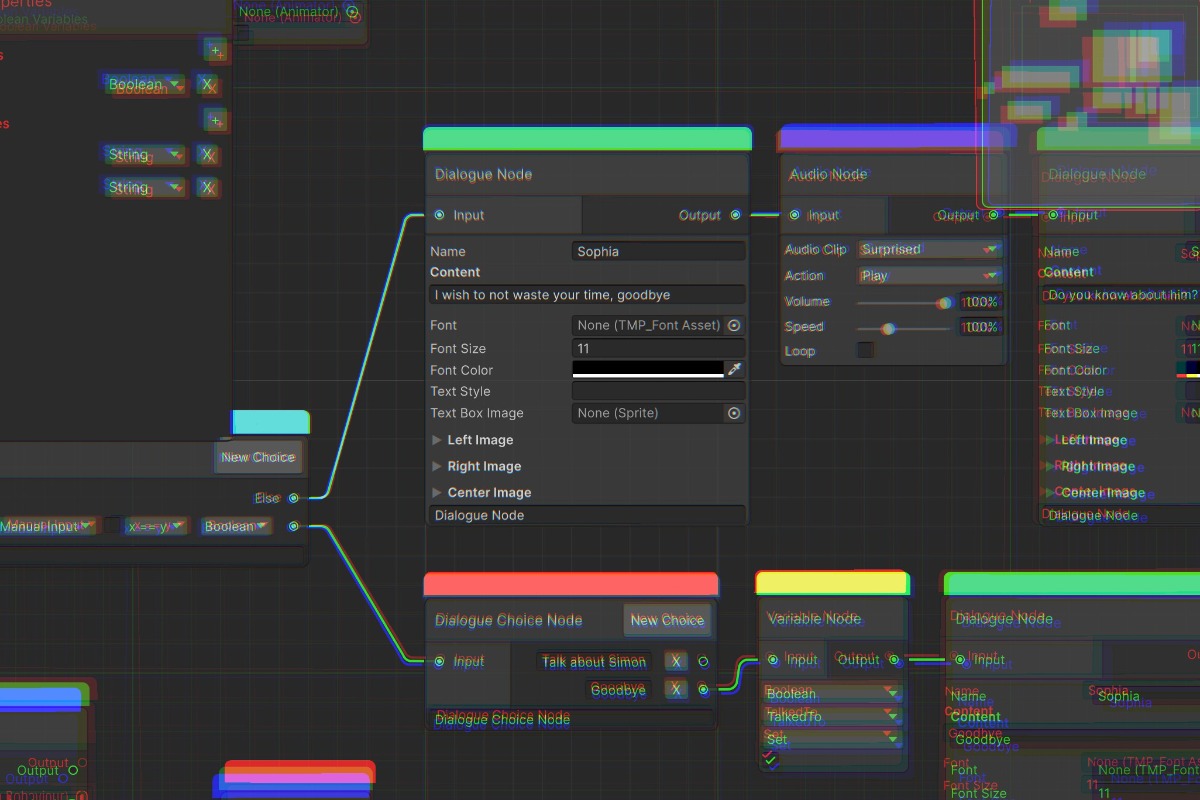
Task: Expand the Left Image section
Action: pyautogui.click(x=436, y=440)
